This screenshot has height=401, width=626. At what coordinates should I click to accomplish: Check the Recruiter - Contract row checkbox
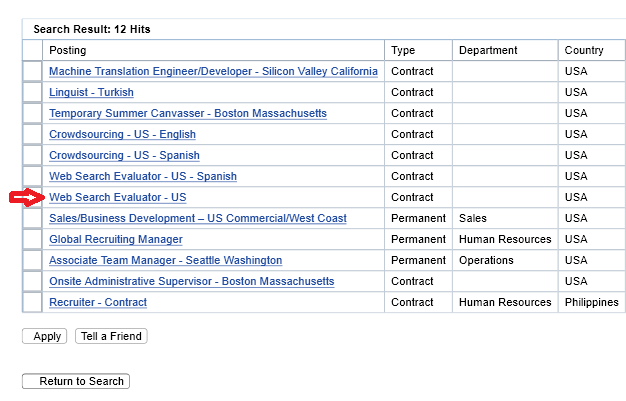click(33, 302)
